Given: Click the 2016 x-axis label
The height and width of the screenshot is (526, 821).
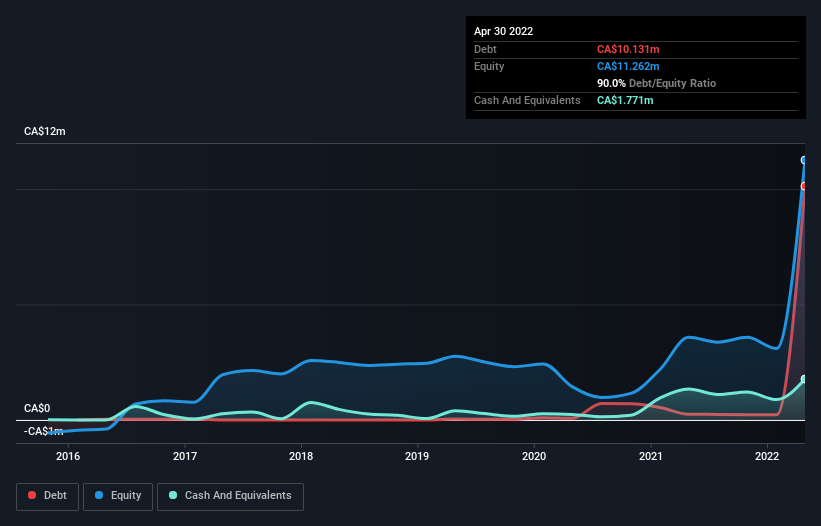Looking at the screenshot, I should 68,456.
